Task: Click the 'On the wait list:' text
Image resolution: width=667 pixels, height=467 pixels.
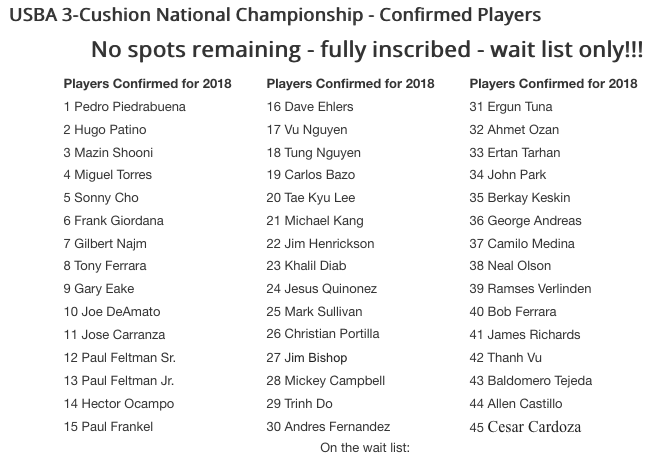Action: click(365, 448)
